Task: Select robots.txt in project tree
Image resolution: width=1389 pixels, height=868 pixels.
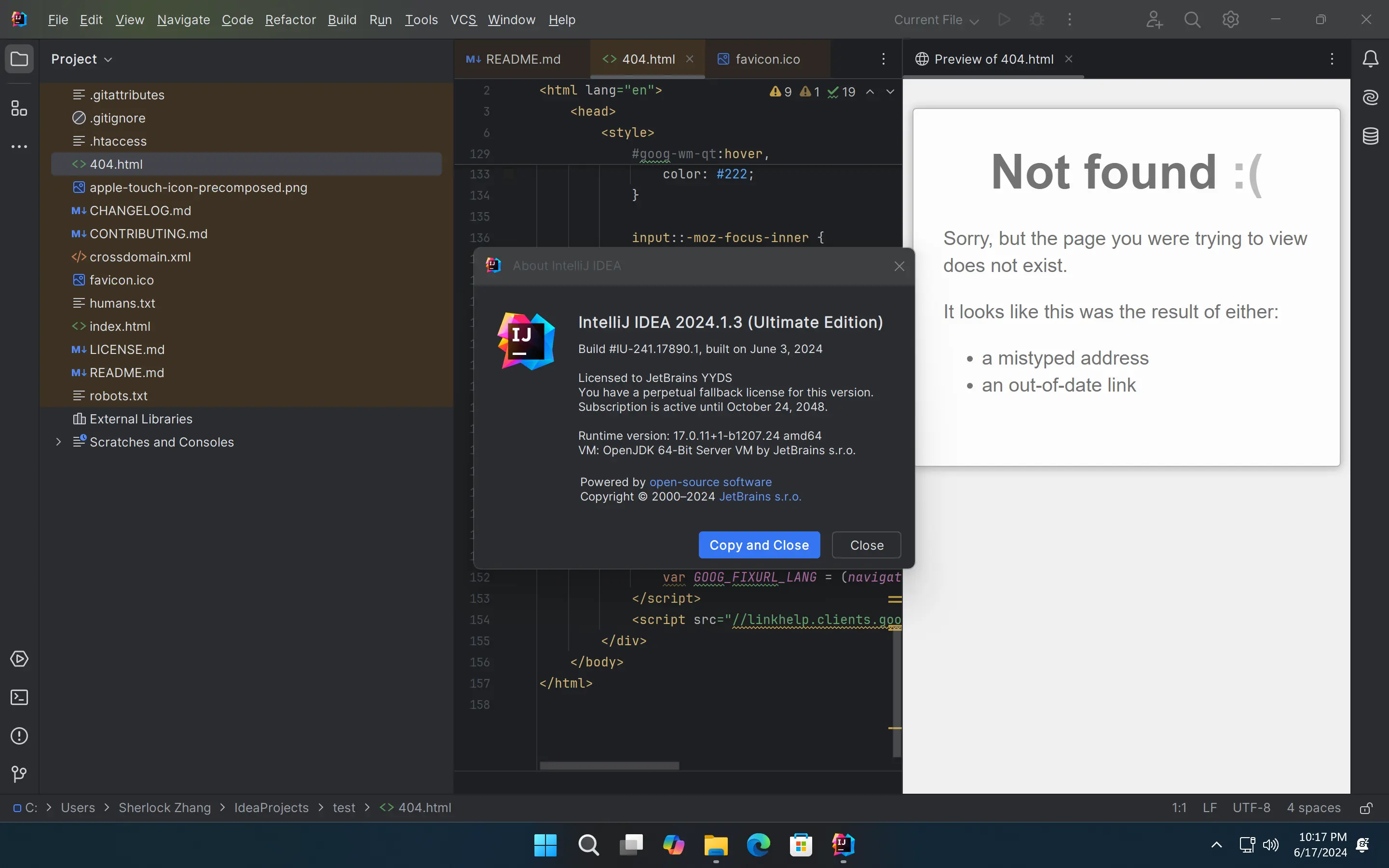Action: (246, 395)
